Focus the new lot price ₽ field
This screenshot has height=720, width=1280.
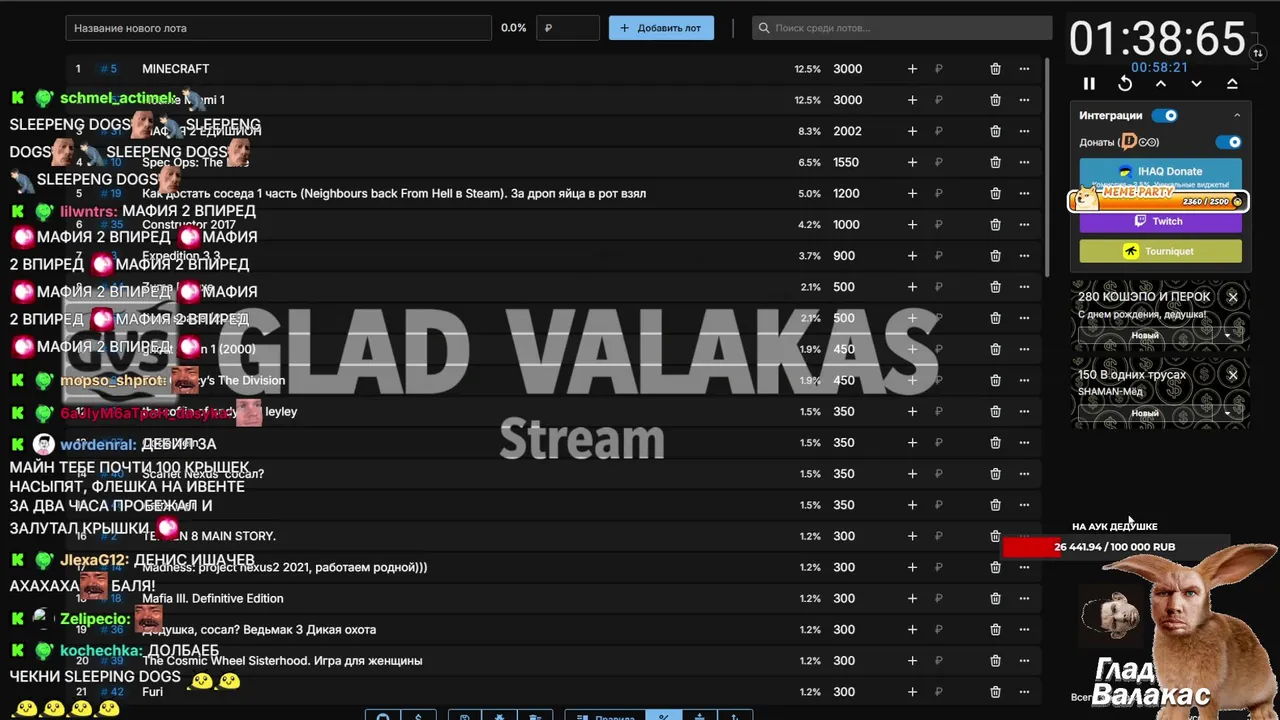pyautogui.click(x=568, y=28)
